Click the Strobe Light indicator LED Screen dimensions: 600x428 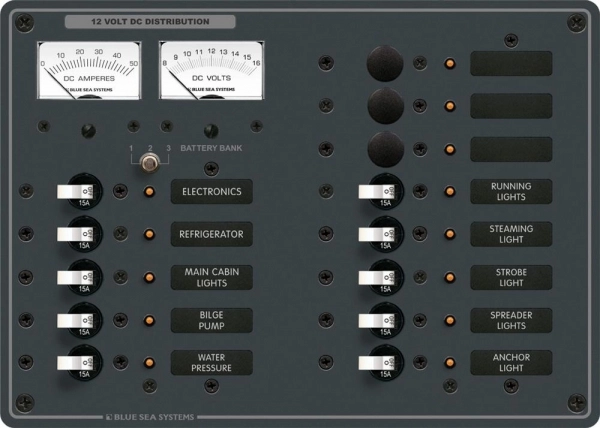[451, 278]
